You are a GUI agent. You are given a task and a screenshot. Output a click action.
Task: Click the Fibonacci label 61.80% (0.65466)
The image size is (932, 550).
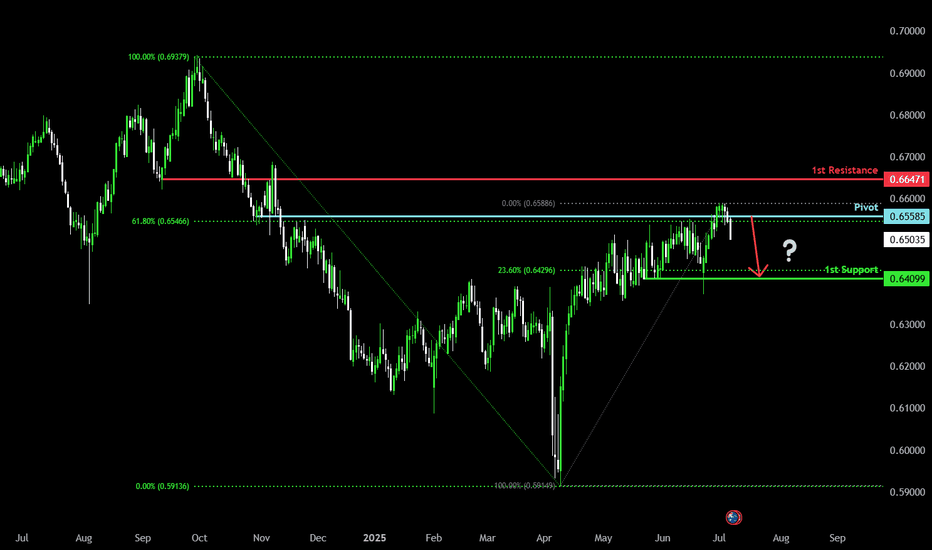pyautogui.click(x=160, y=221)
